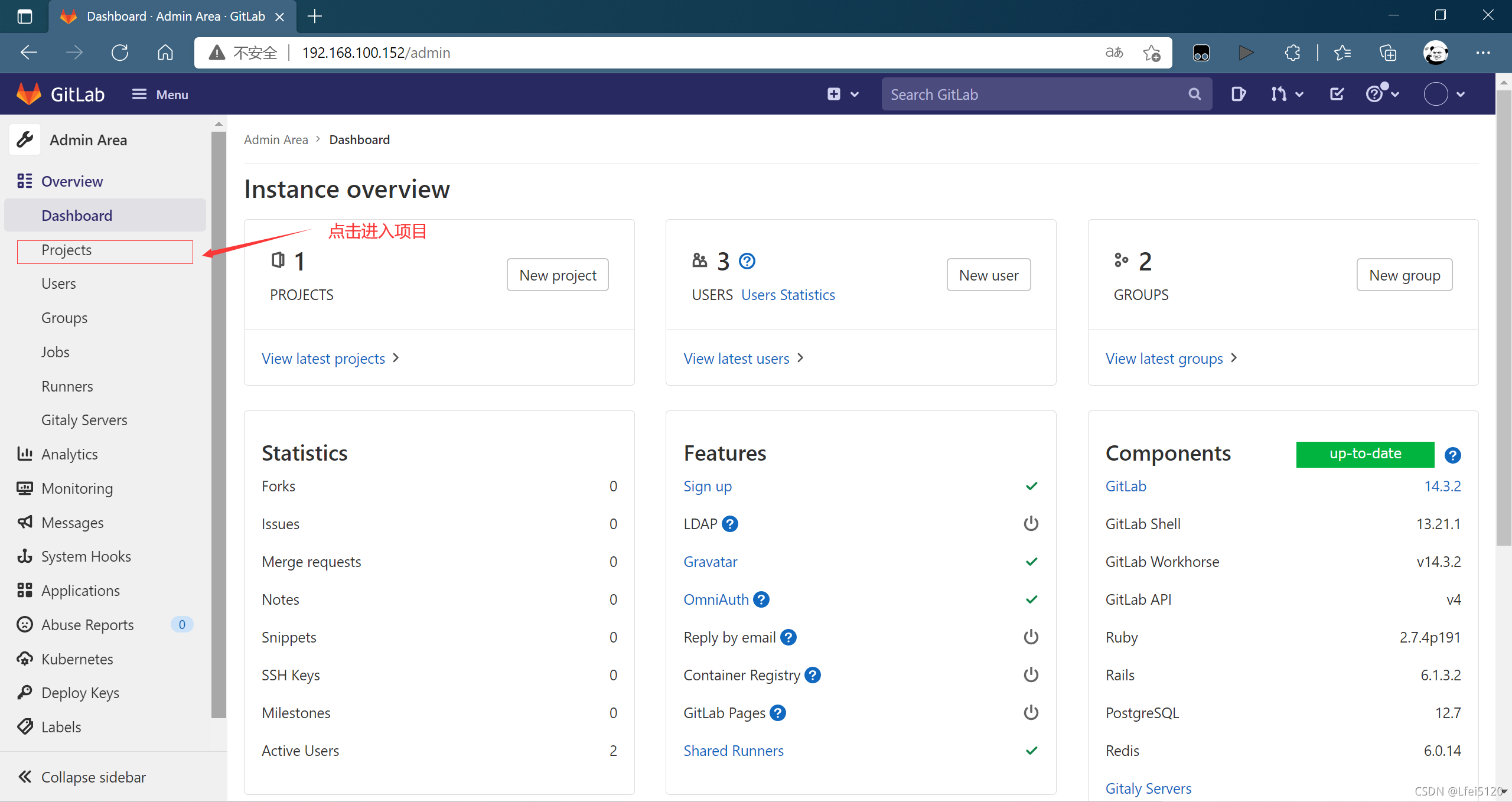
Task: Click help icon beside Container Registry
Action: click(x=813, y=675)
